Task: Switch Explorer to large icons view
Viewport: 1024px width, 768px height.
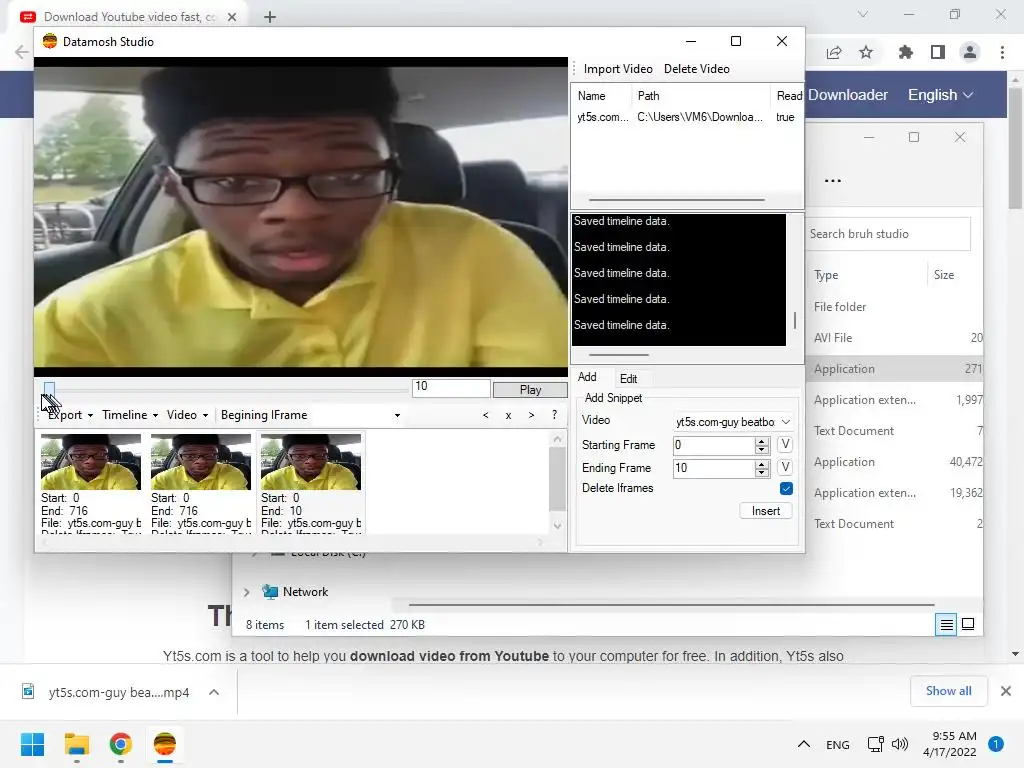Action: (968, 624)
